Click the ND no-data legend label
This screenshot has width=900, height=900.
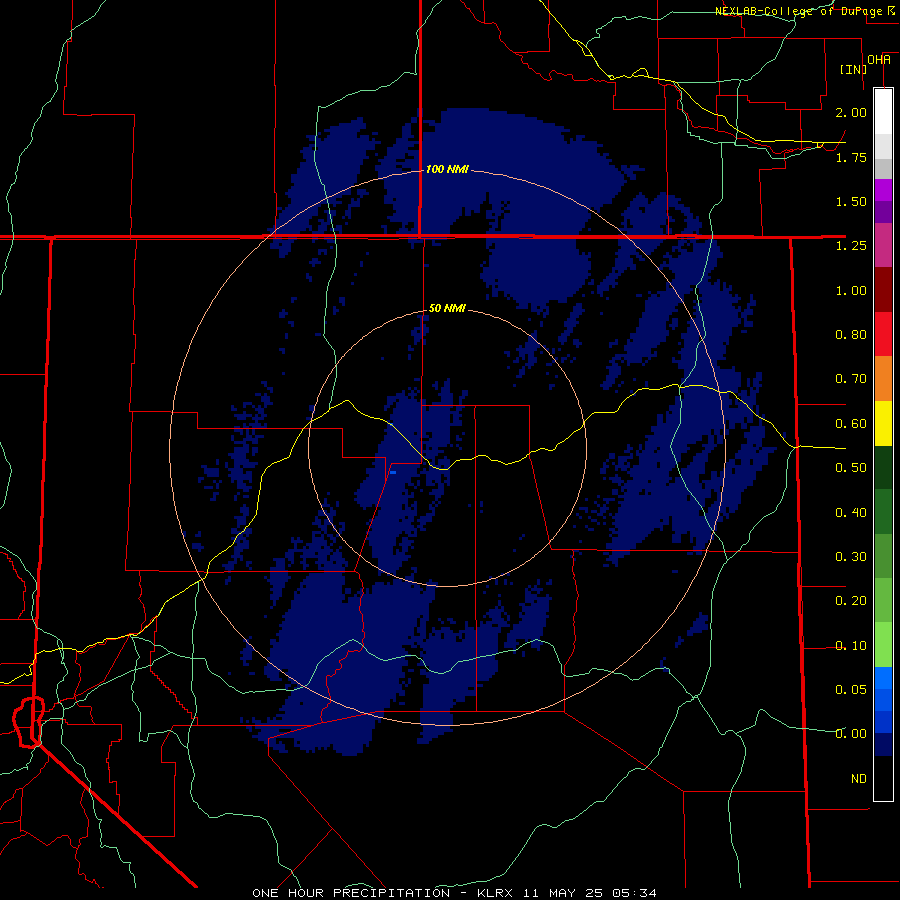pos(859,779)
